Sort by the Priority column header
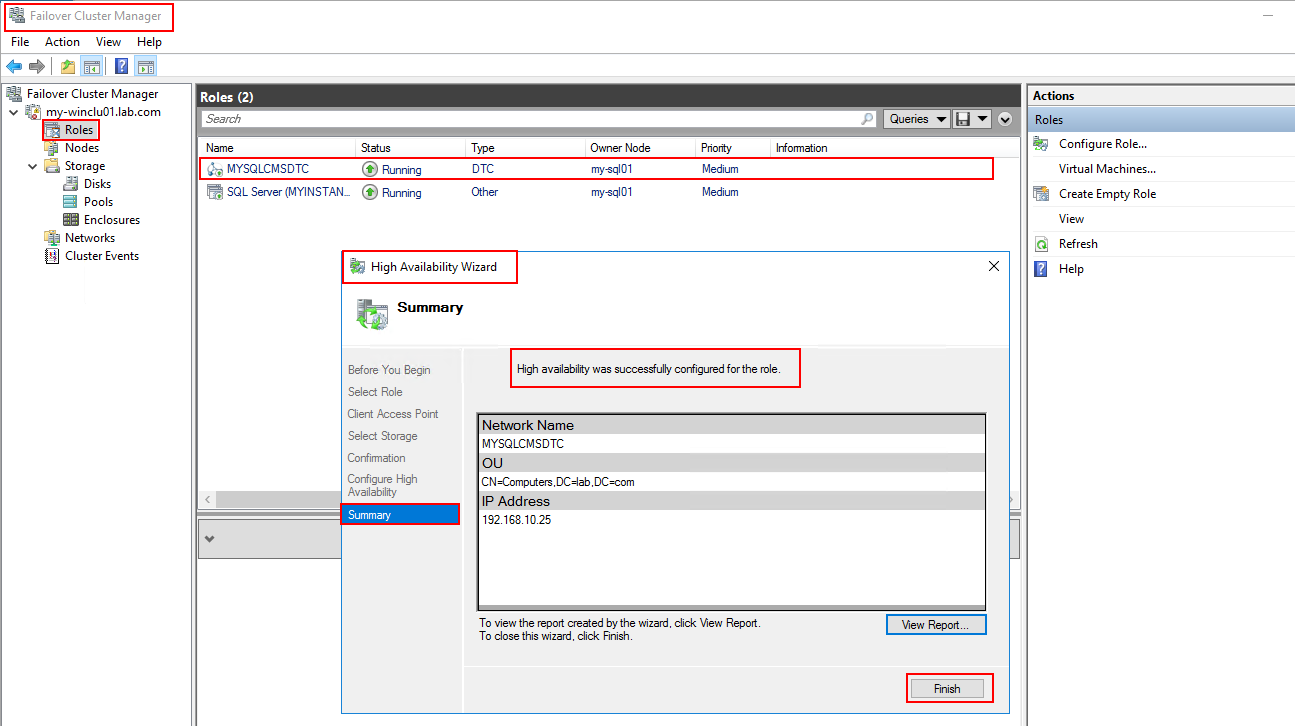1295x726 pixels. 733,148
